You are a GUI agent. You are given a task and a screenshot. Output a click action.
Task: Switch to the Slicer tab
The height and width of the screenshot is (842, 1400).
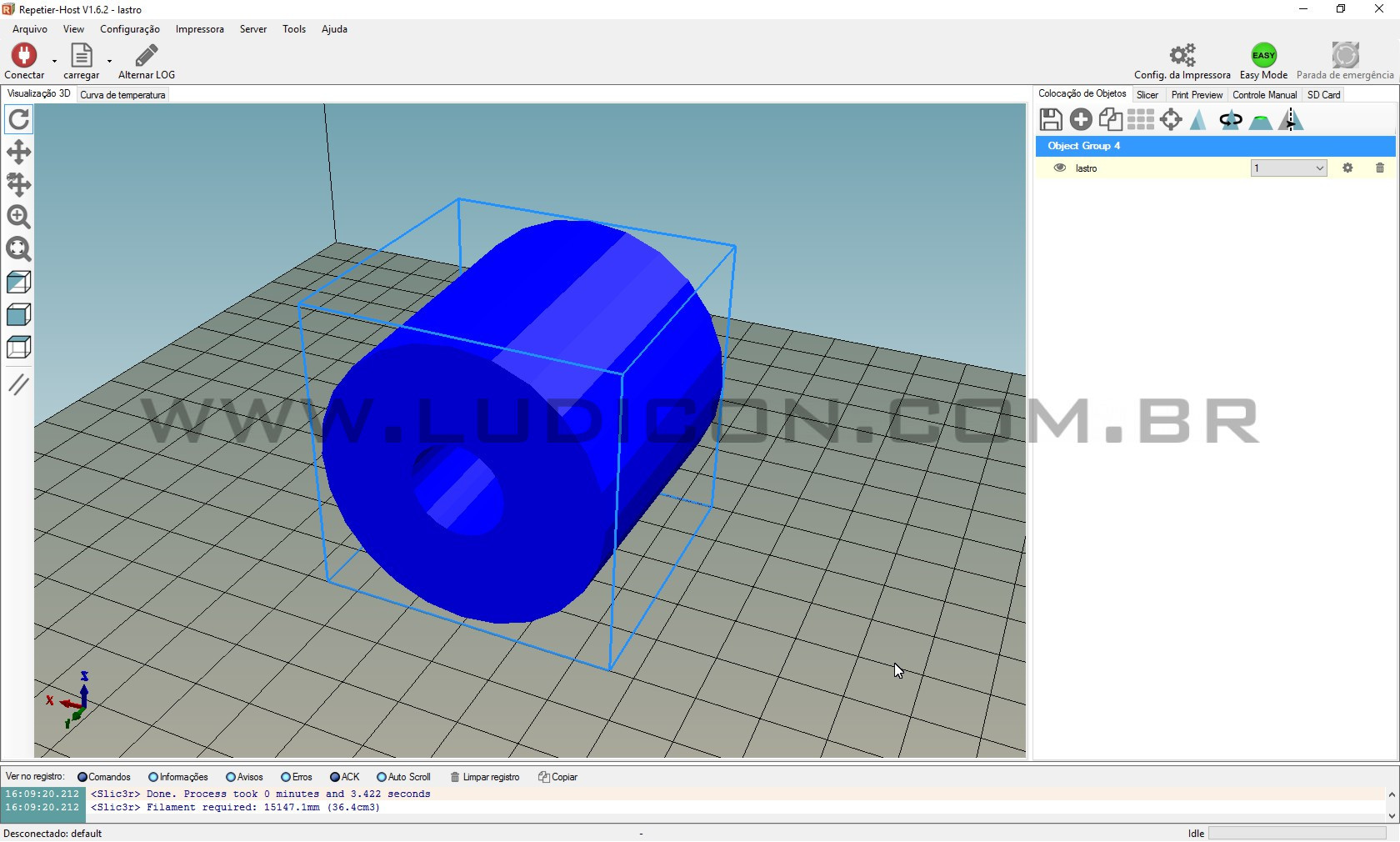click(1147, 95)
